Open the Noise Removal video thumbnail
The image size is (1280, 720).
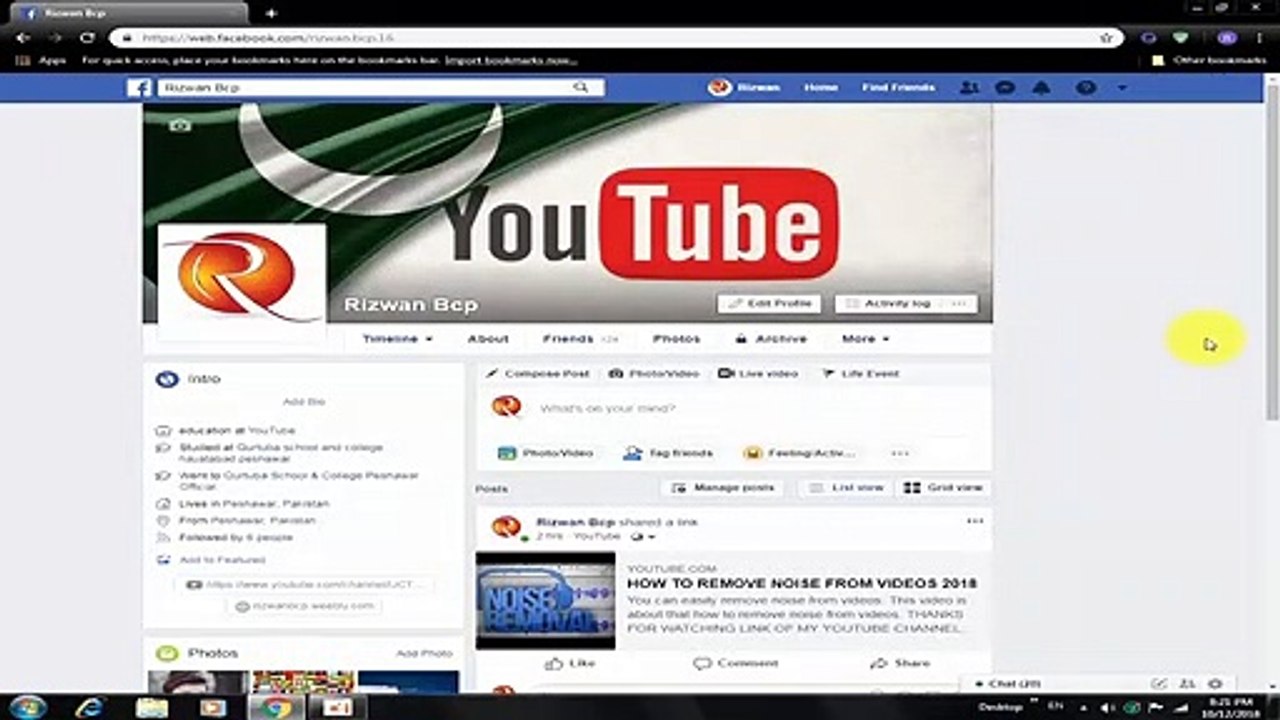(x=546, y=600)
